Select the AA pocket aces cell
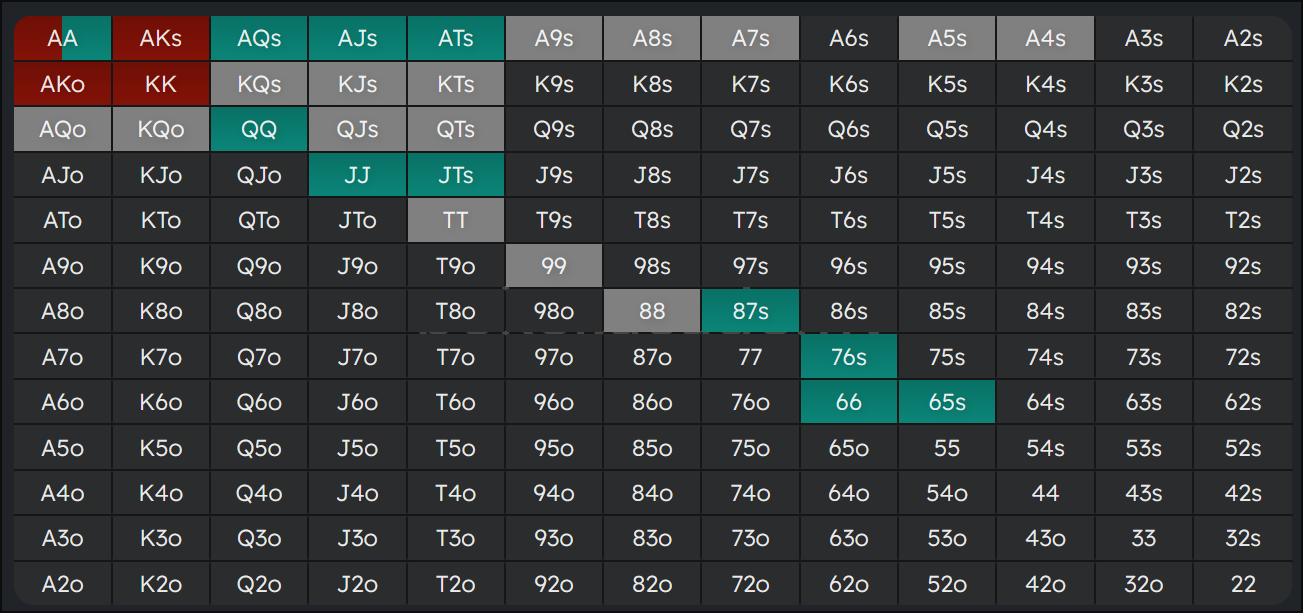Screen dimensions: 1303x613 tap(62, 39)
